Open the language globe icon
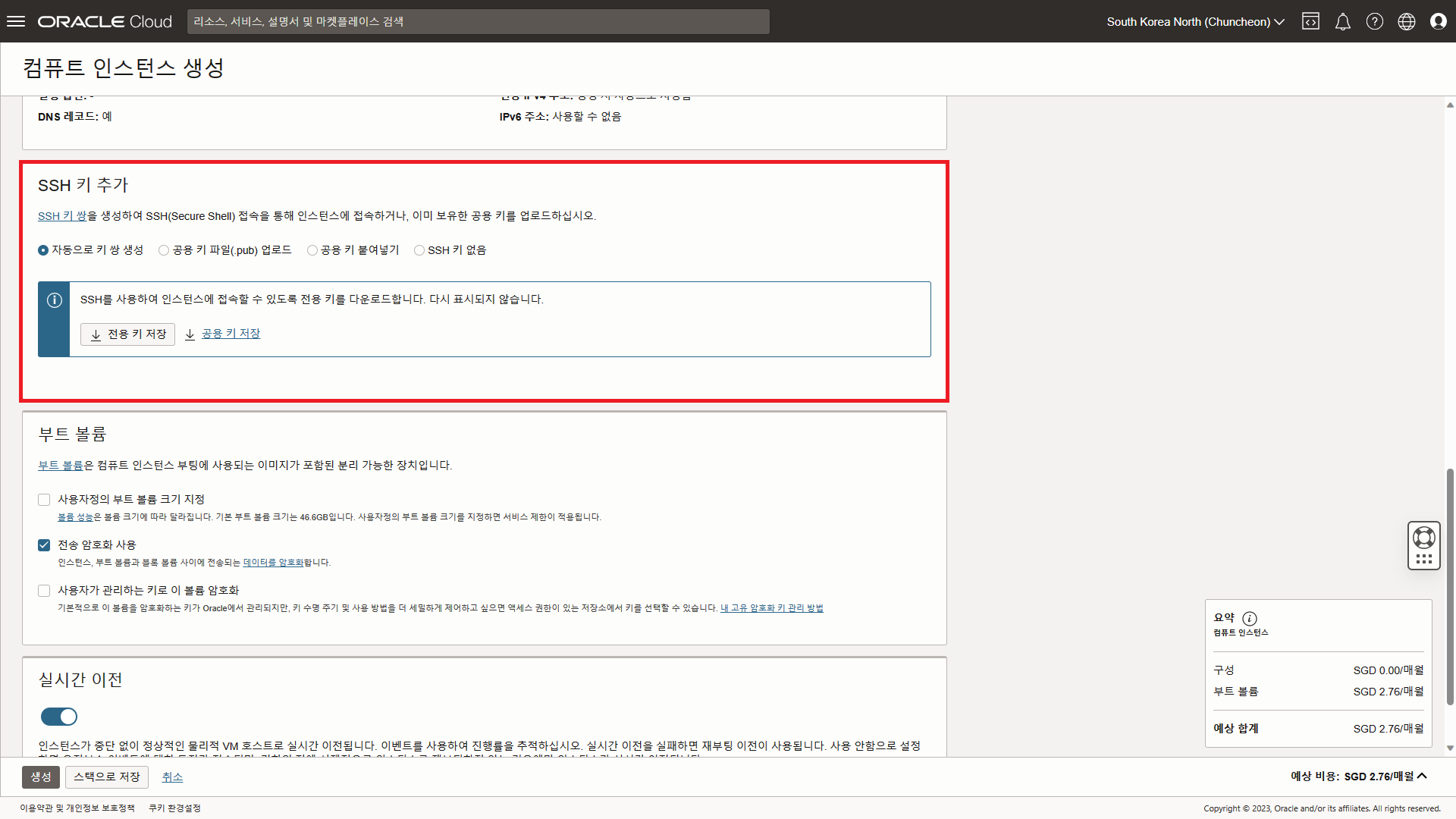 1406,21
